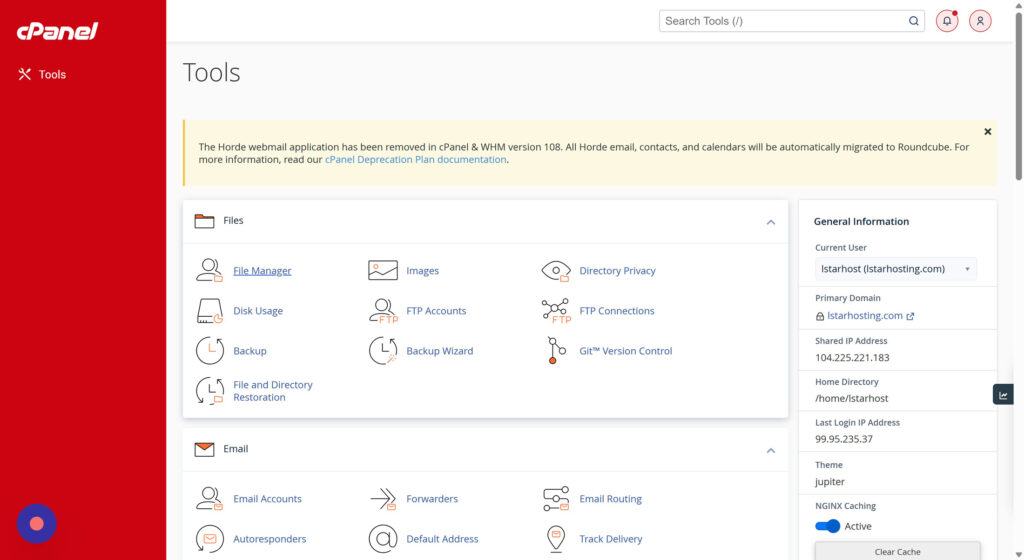The image size is (1024, 560).
Task: Click the Backup Wizard icon
Action: point(383,350)
